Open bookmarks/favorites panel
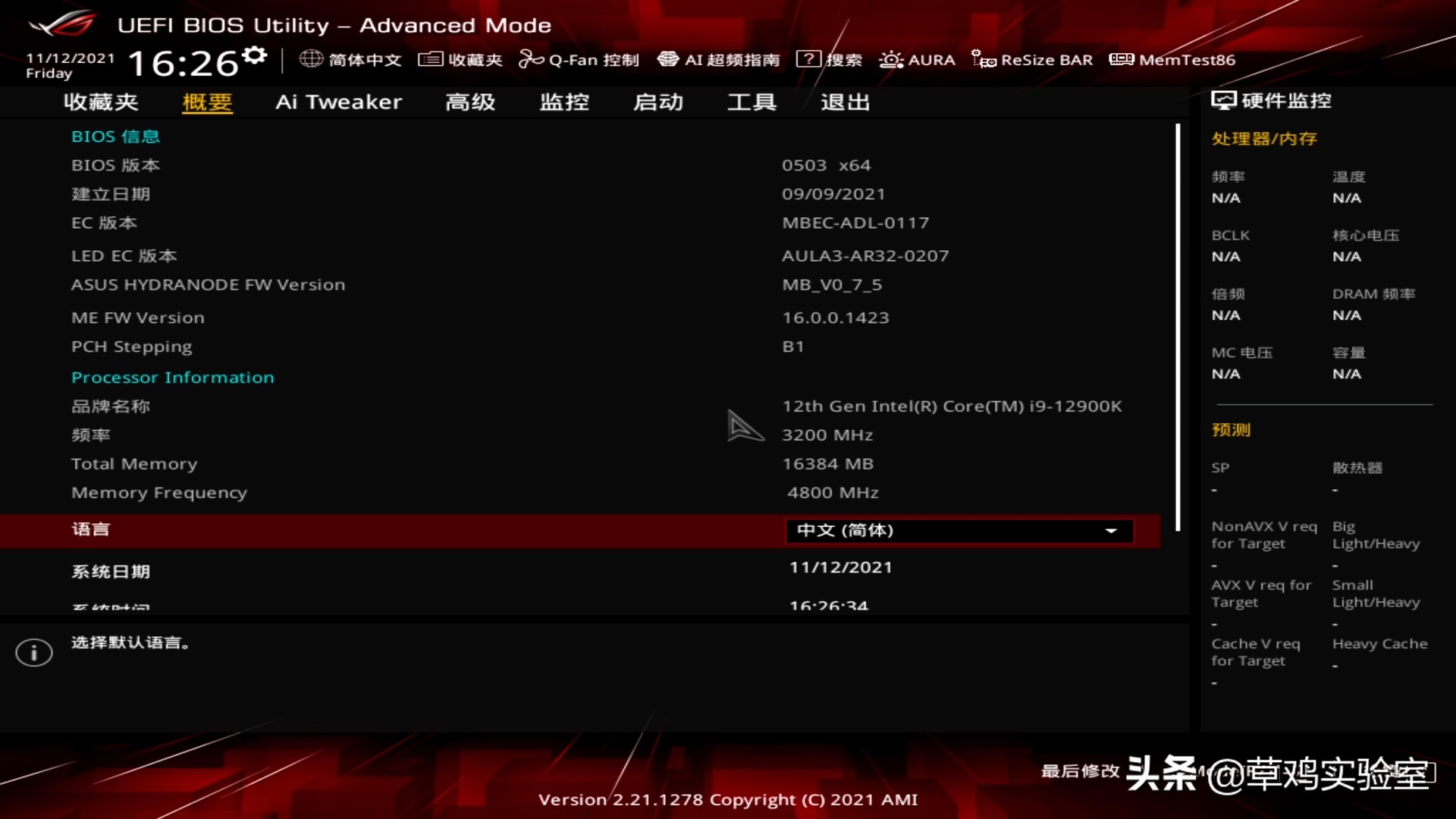This screenshot has height=819, width=1456. [x=461, y=59]
